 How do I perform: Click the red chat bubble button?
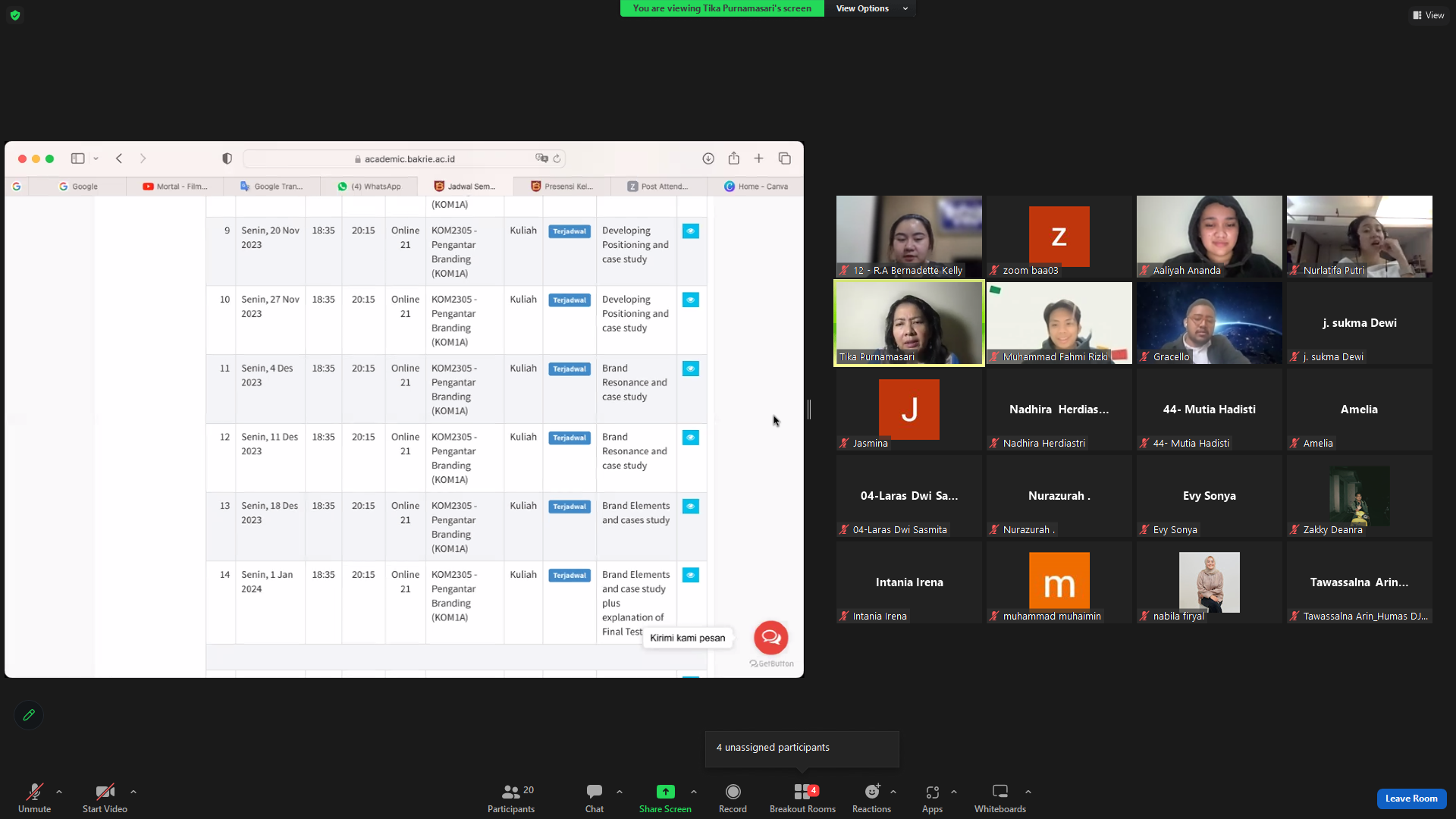tap(771, 638)
